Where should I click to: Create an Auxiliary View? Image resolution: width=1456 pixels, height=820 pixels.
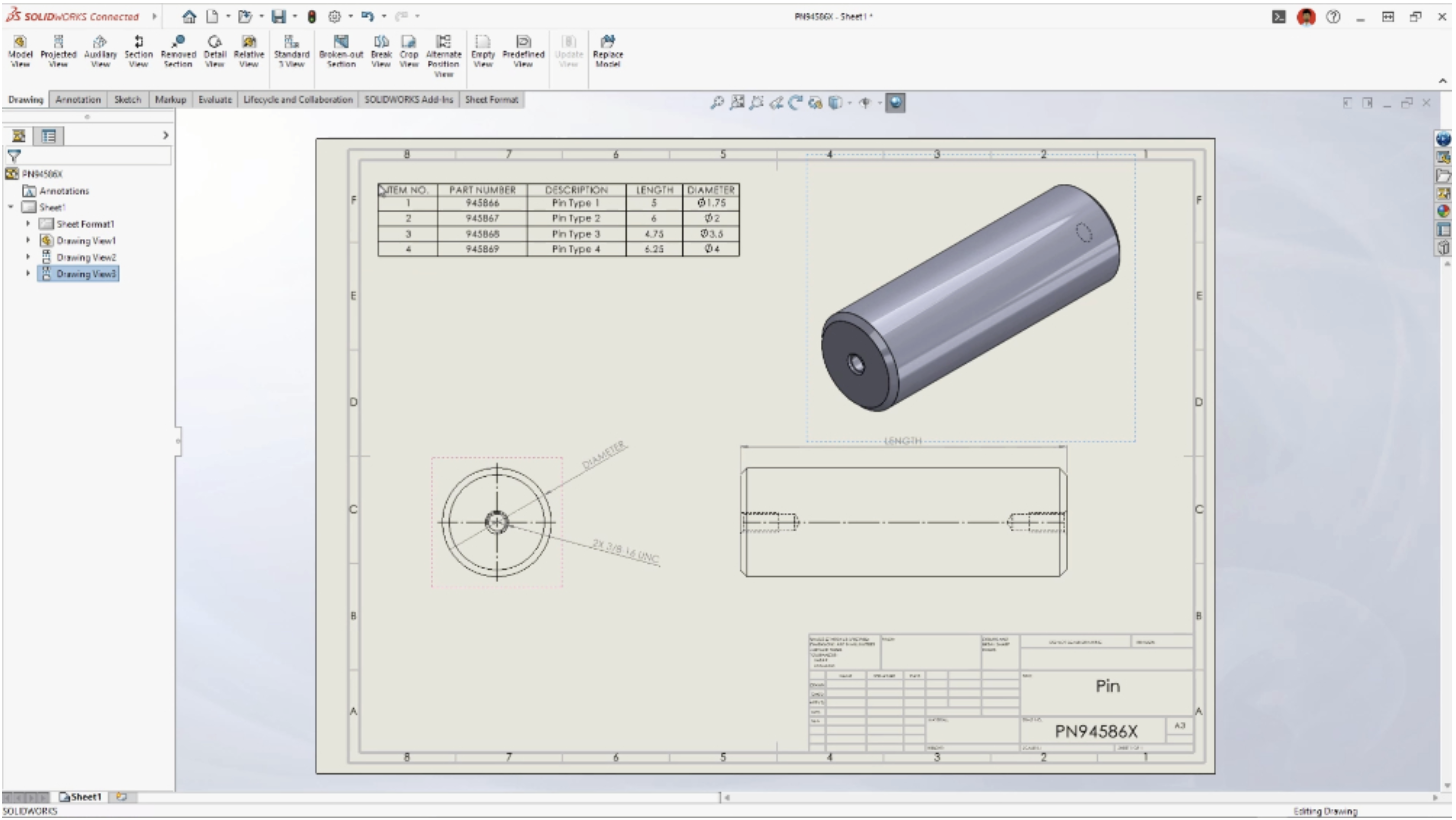pyautogui.click(x=100, y=52)
